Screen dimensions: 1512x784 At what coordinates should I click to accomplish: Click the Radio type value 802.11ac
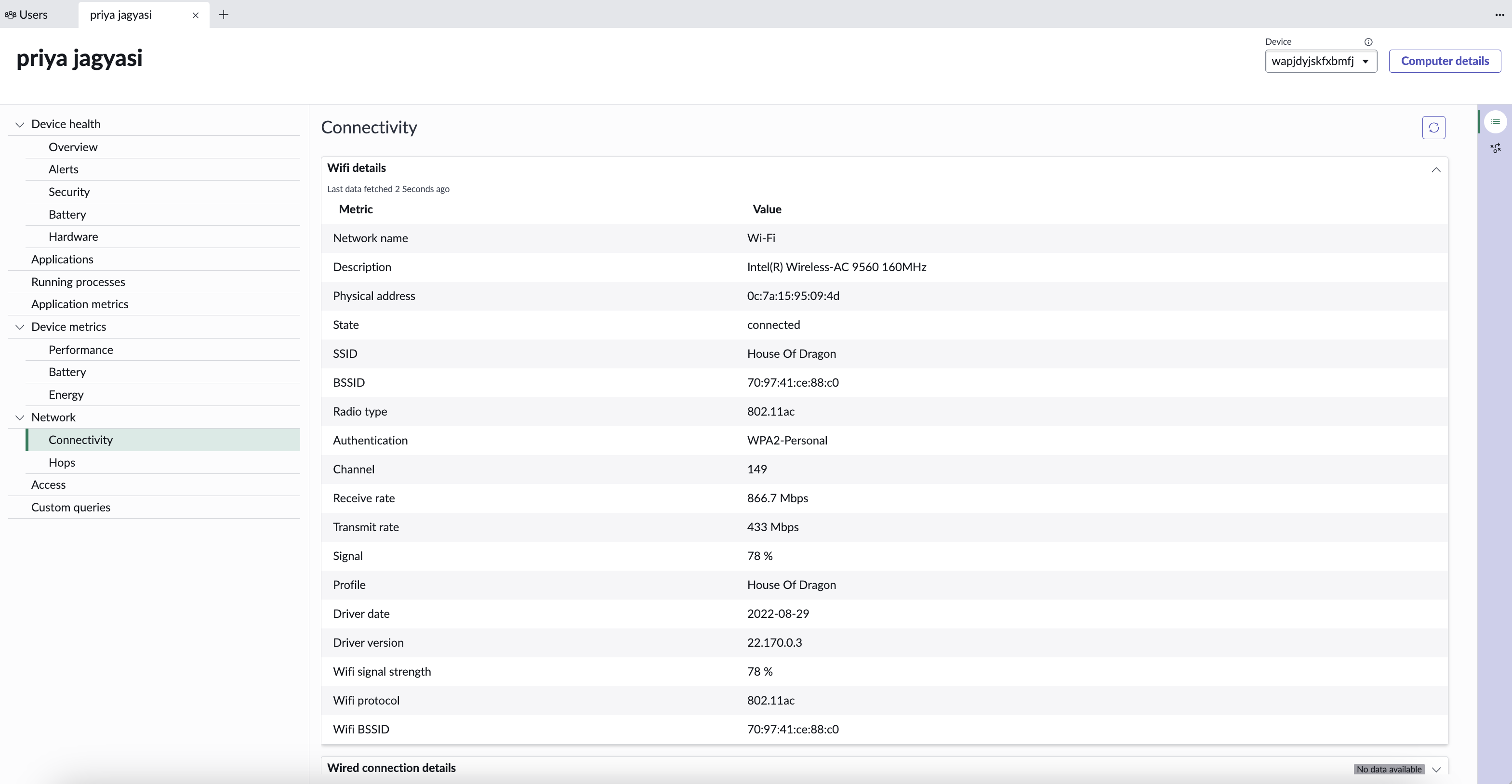pyautogui.click(x=770, y=411)
